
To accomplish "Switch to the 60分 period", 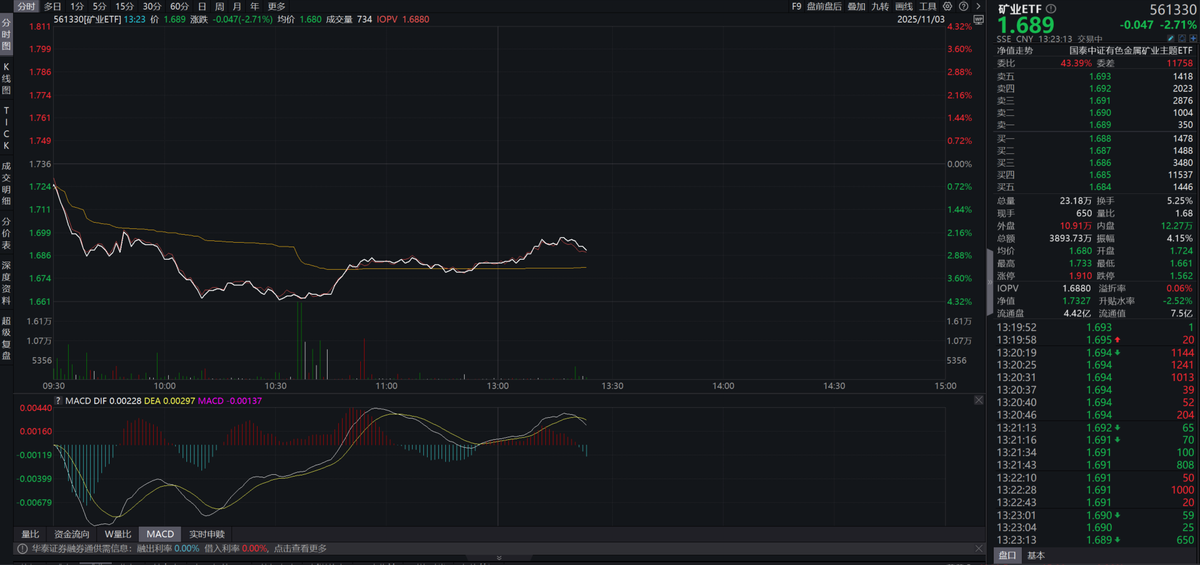I will pyautogui.click(x=180, y=6).
